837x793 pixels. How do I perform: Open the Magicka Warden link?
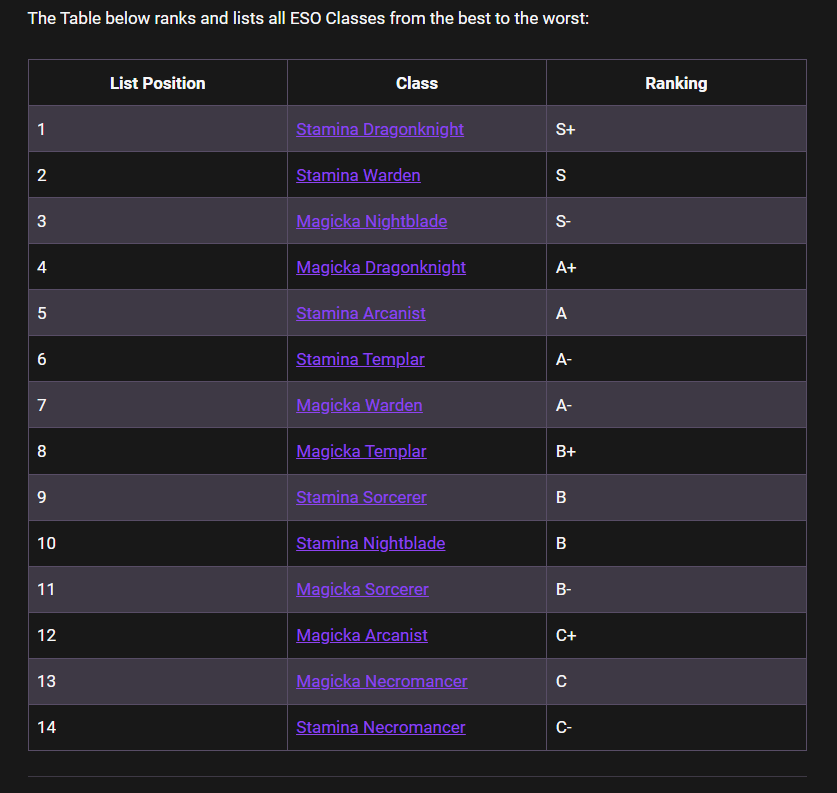tap(359, 405)
